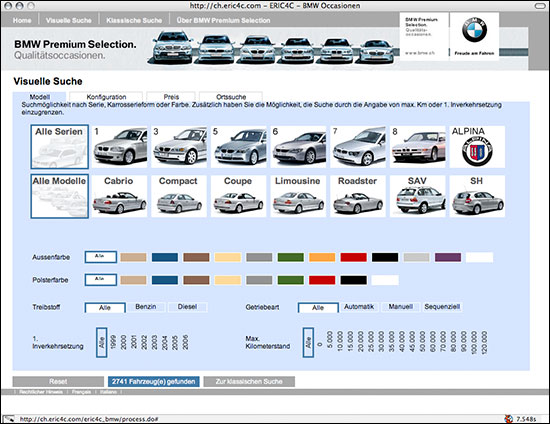Switch to the Modell tab
Screen dimensions: 550x424
click(x=39, y=97)
